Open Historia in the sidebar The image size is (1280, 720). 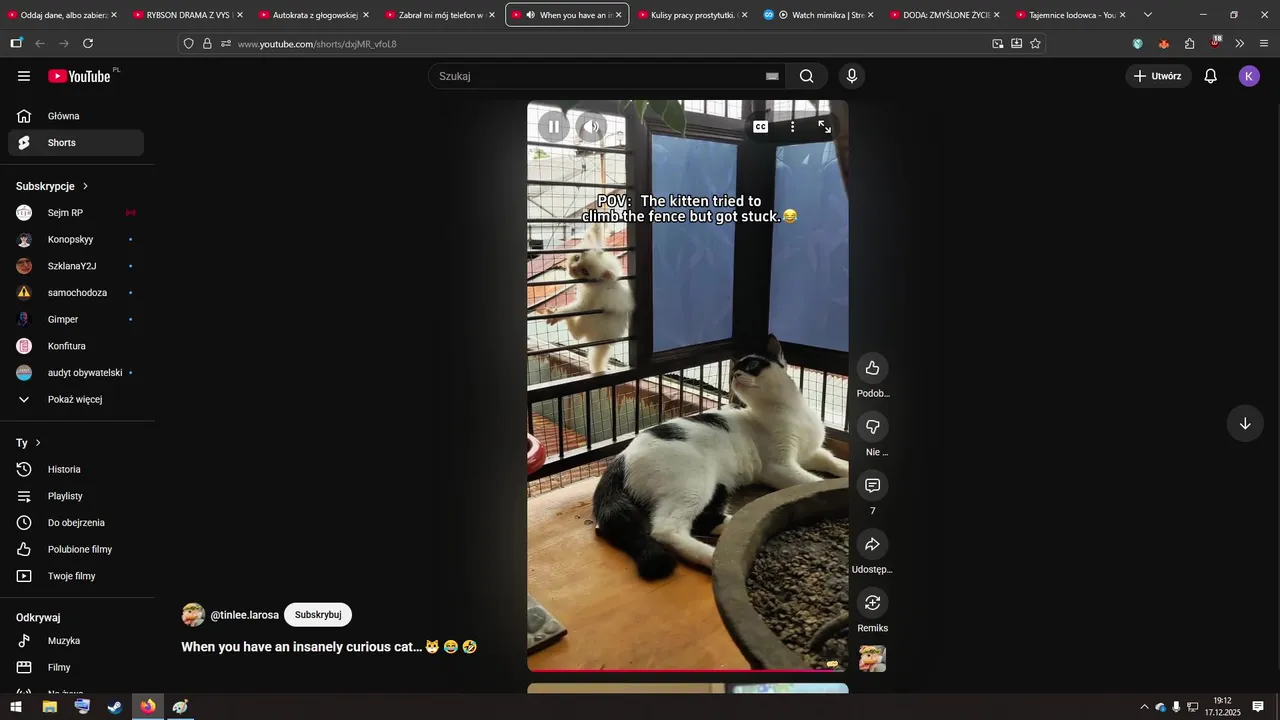(76, 469)
